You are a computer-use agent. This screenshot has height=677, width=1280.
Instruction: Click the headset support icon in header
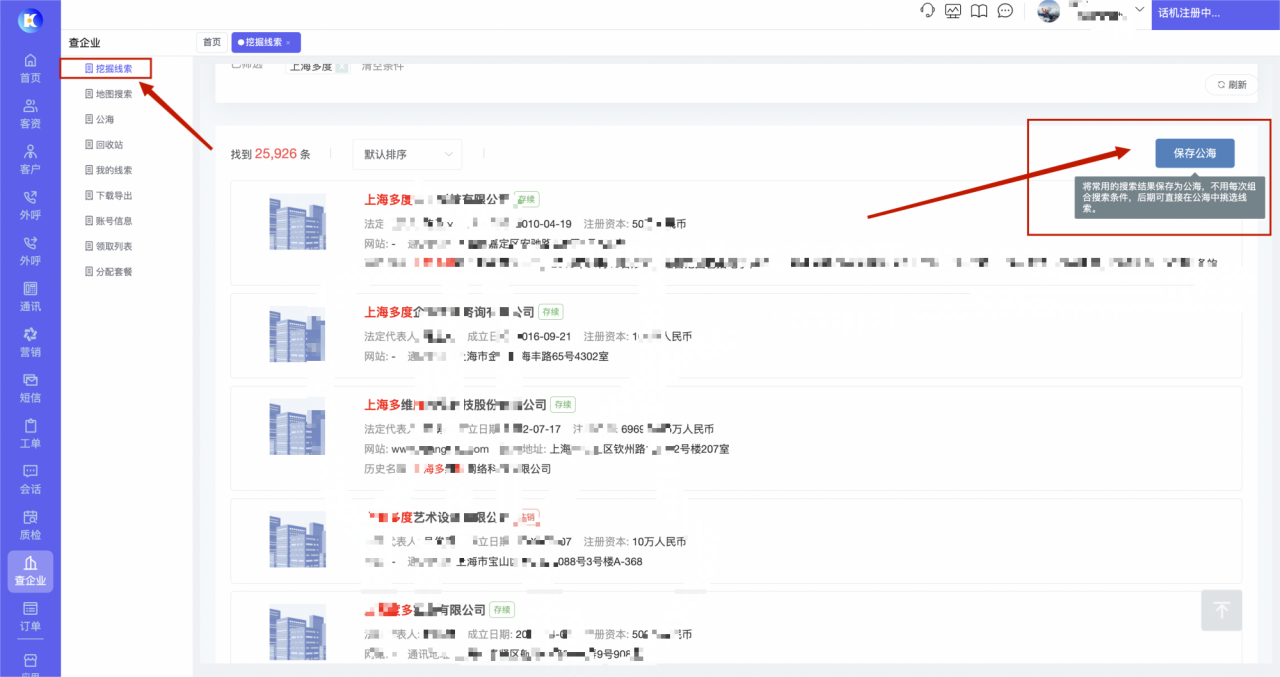click(x=927, y=11)
